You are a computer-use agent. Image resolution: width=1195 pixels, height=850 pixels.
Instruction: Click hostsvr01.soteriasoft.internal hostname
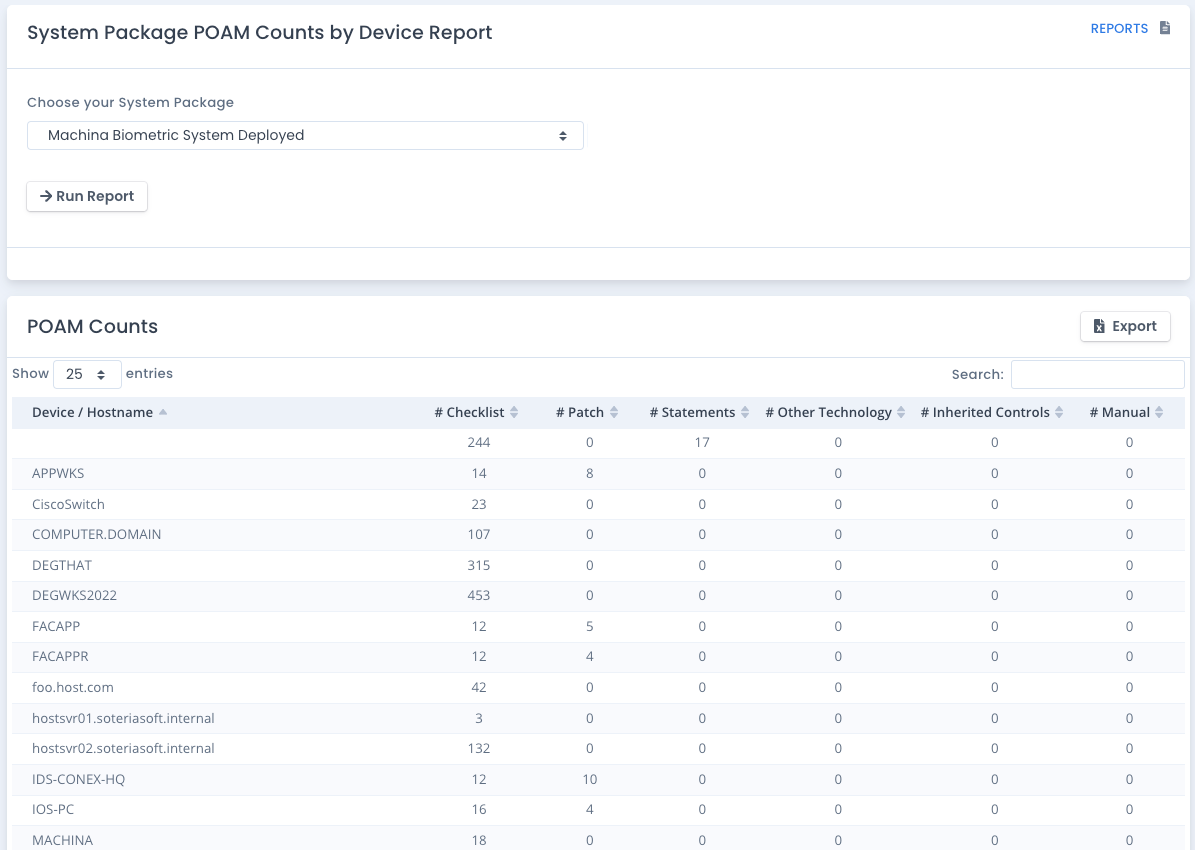tap(123, 718)
